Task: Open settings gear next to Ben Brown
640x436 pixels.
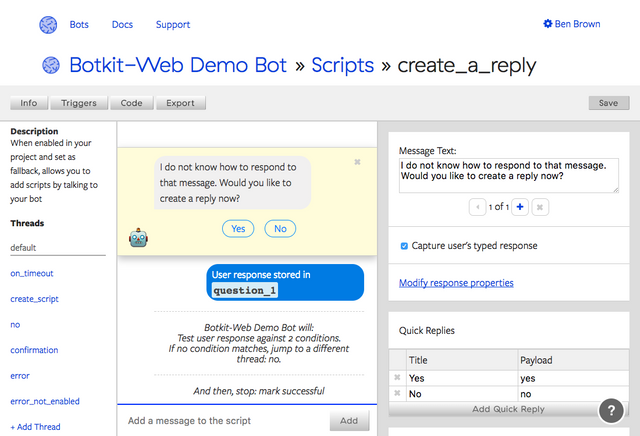Action: 547,24
